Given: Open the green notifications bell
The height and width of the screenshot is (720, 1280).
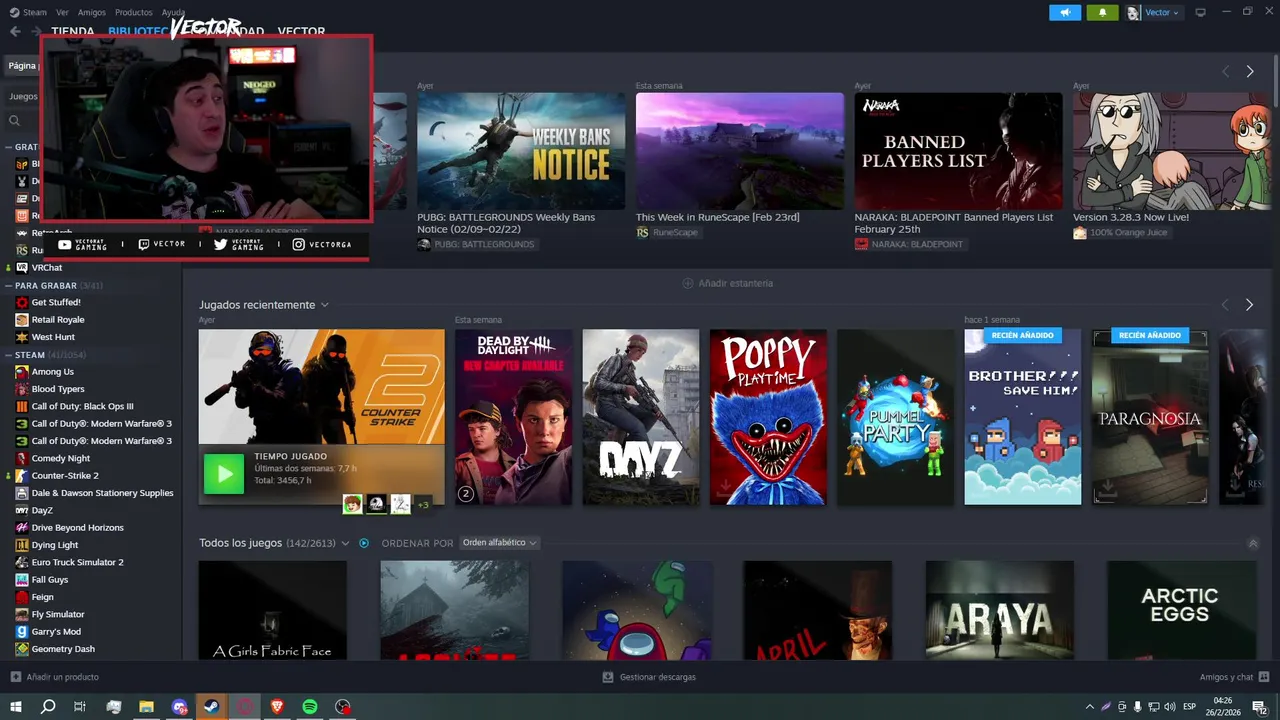Looking at the screenshot, I should click(x=1103, y=12).
